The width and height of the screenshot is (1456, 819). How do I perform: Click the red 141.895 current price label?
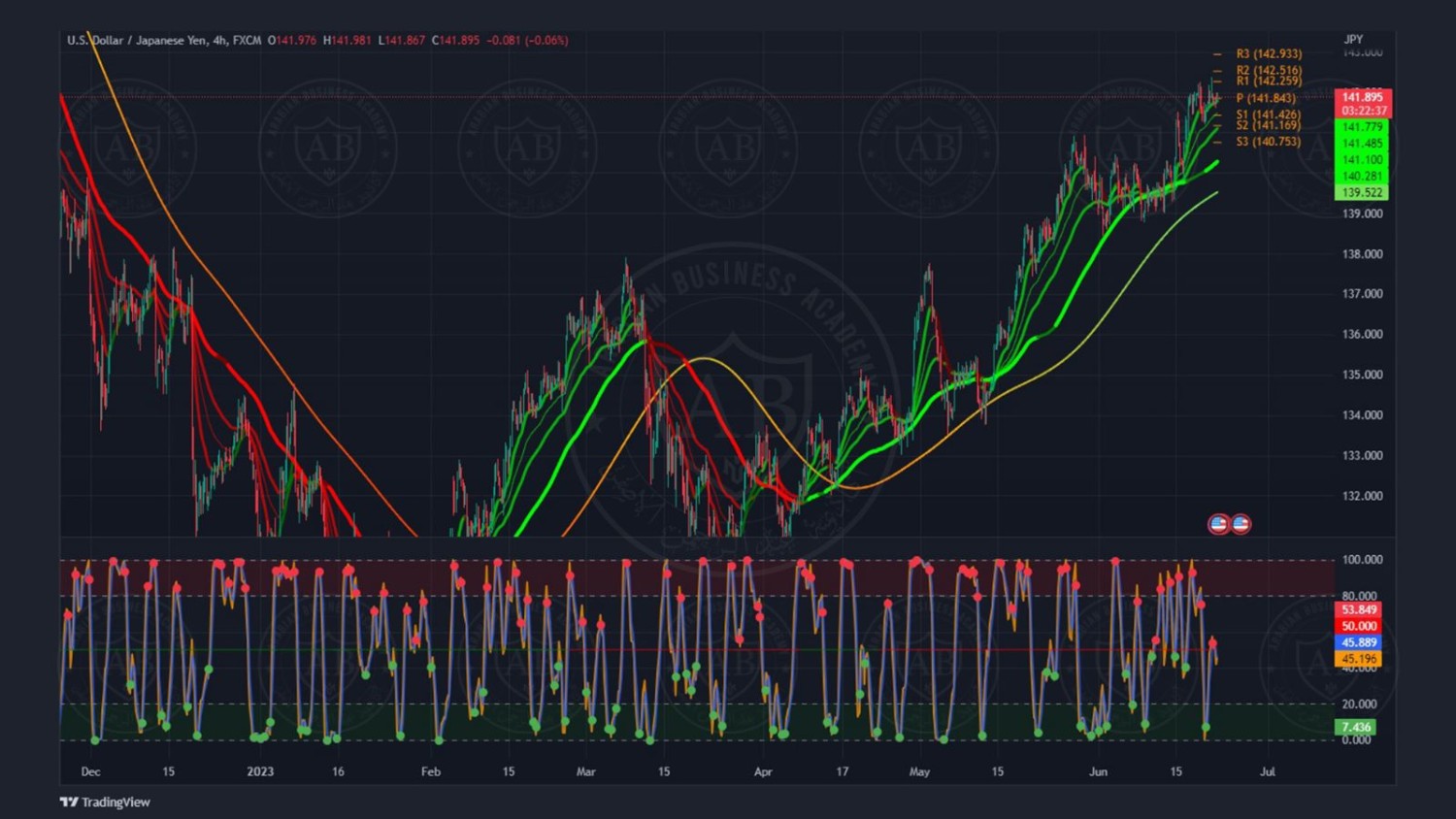pyautogui.click(x=1363, y=97)
